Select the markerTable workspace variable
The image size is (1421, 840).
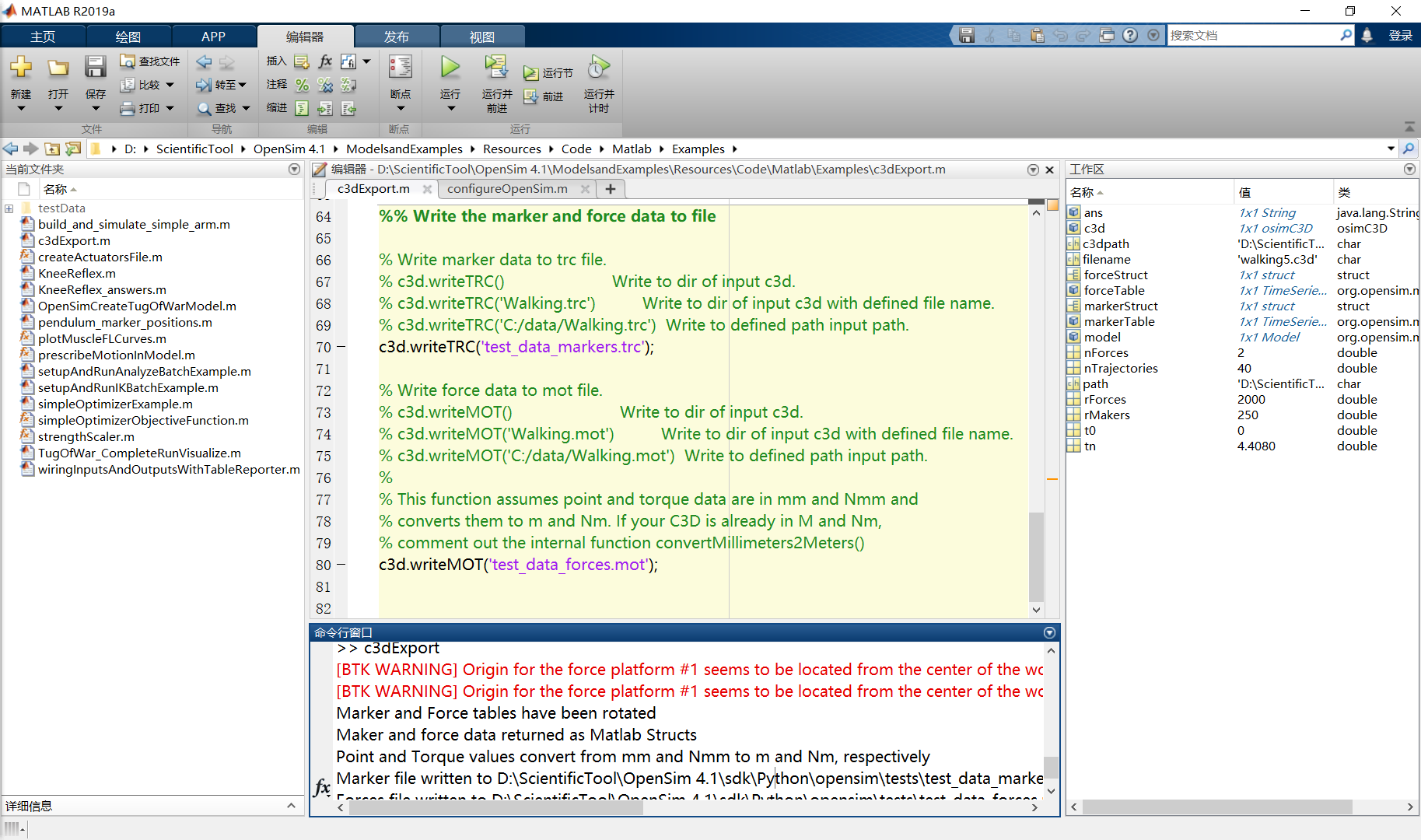coord(1119,322)
